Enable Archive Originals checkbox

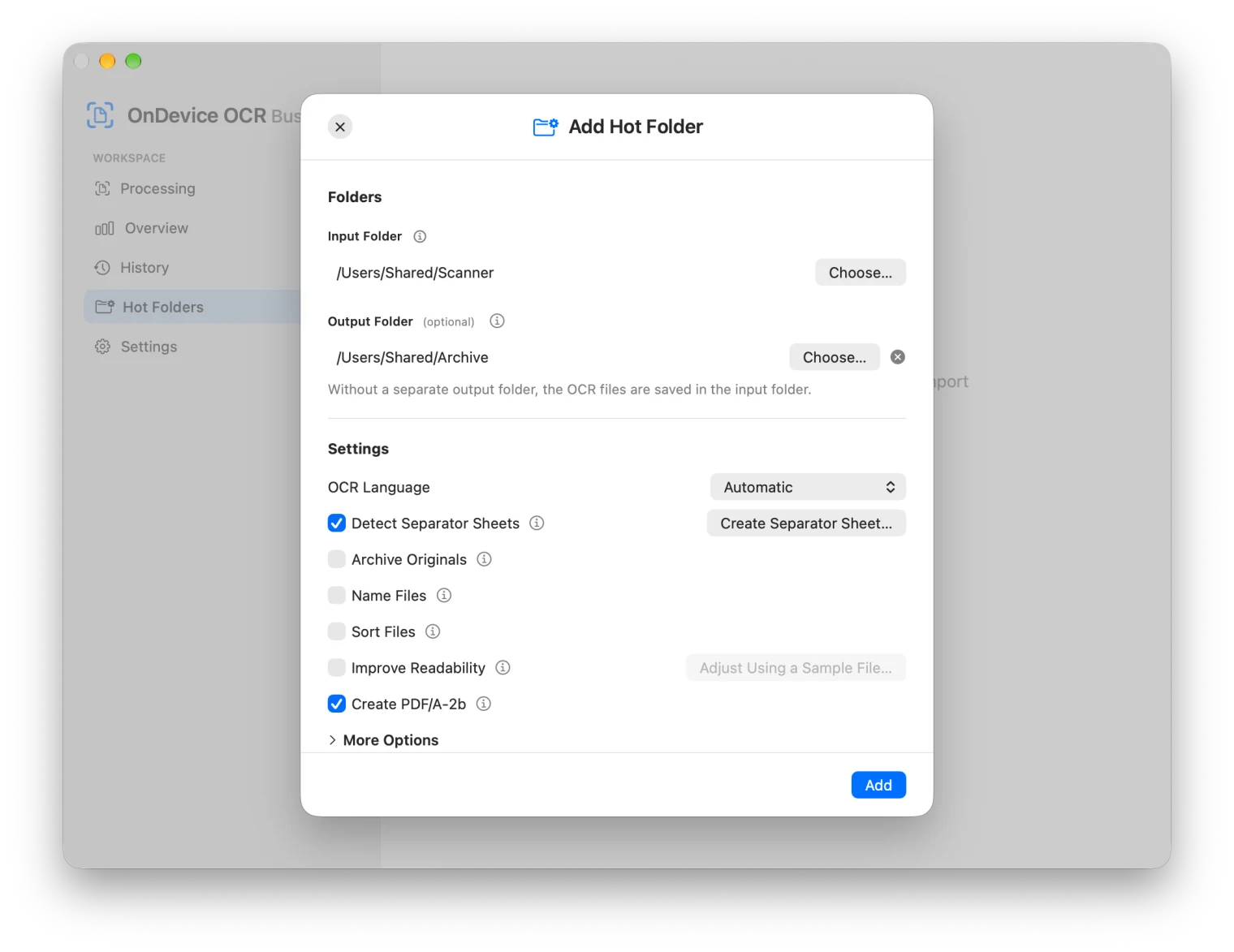coord(337,559)
